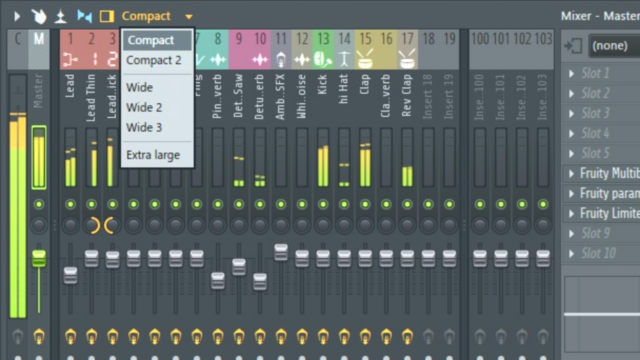Screen dimensions: 640x360
Task: Click the Lead Thin pan knob
Action: pyautogui.click(x=91, y=225)
